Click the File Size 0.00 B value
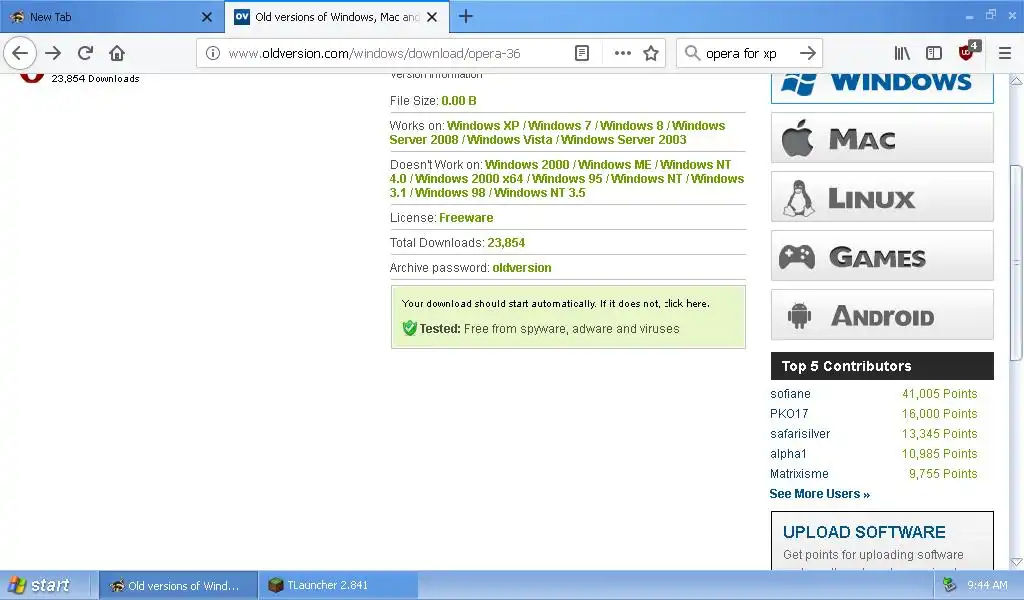This screenshot has width=1024, height=600. [458, 101]
